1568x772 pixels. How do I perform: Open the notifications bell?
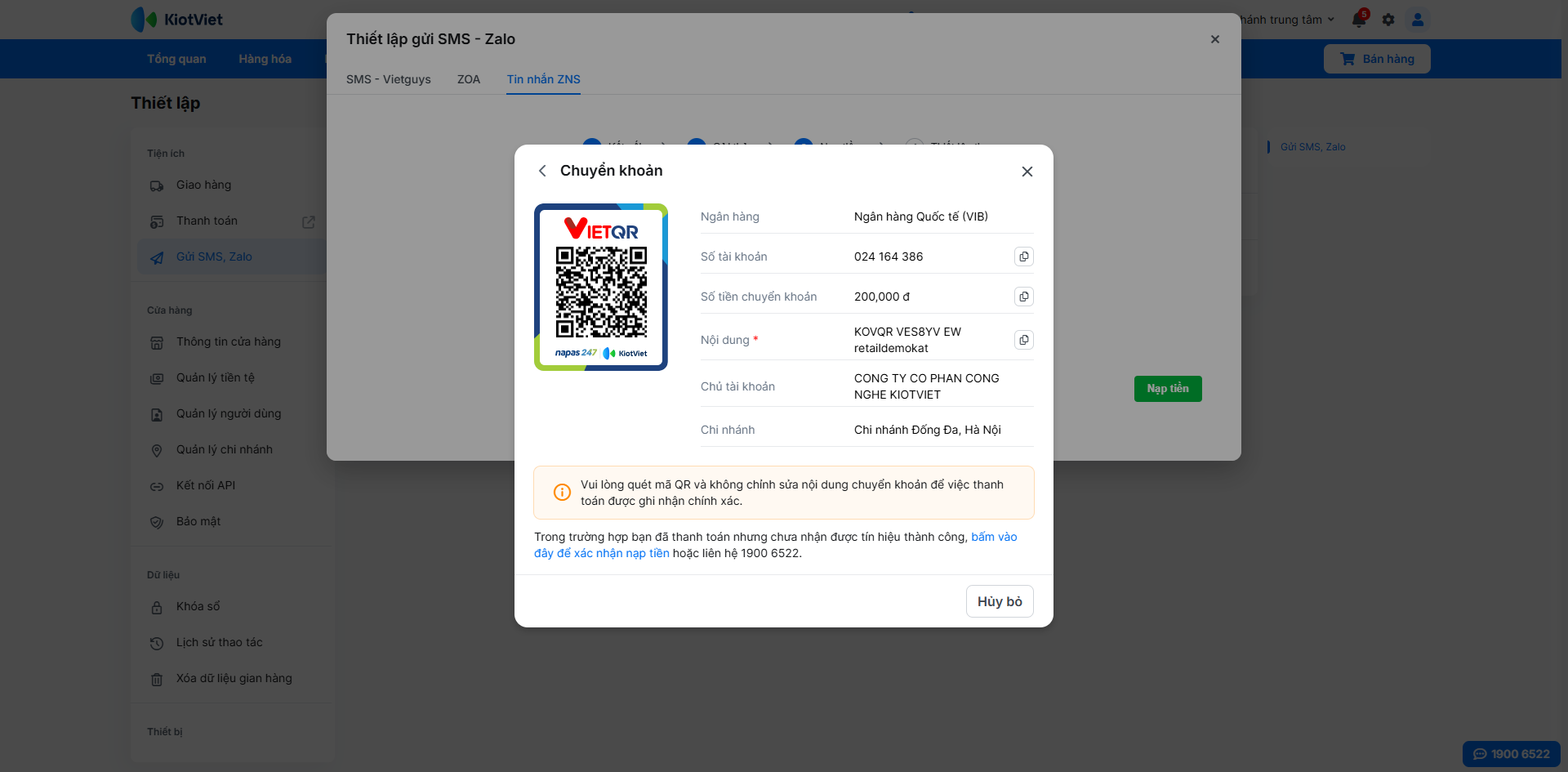coord(1359,20)
